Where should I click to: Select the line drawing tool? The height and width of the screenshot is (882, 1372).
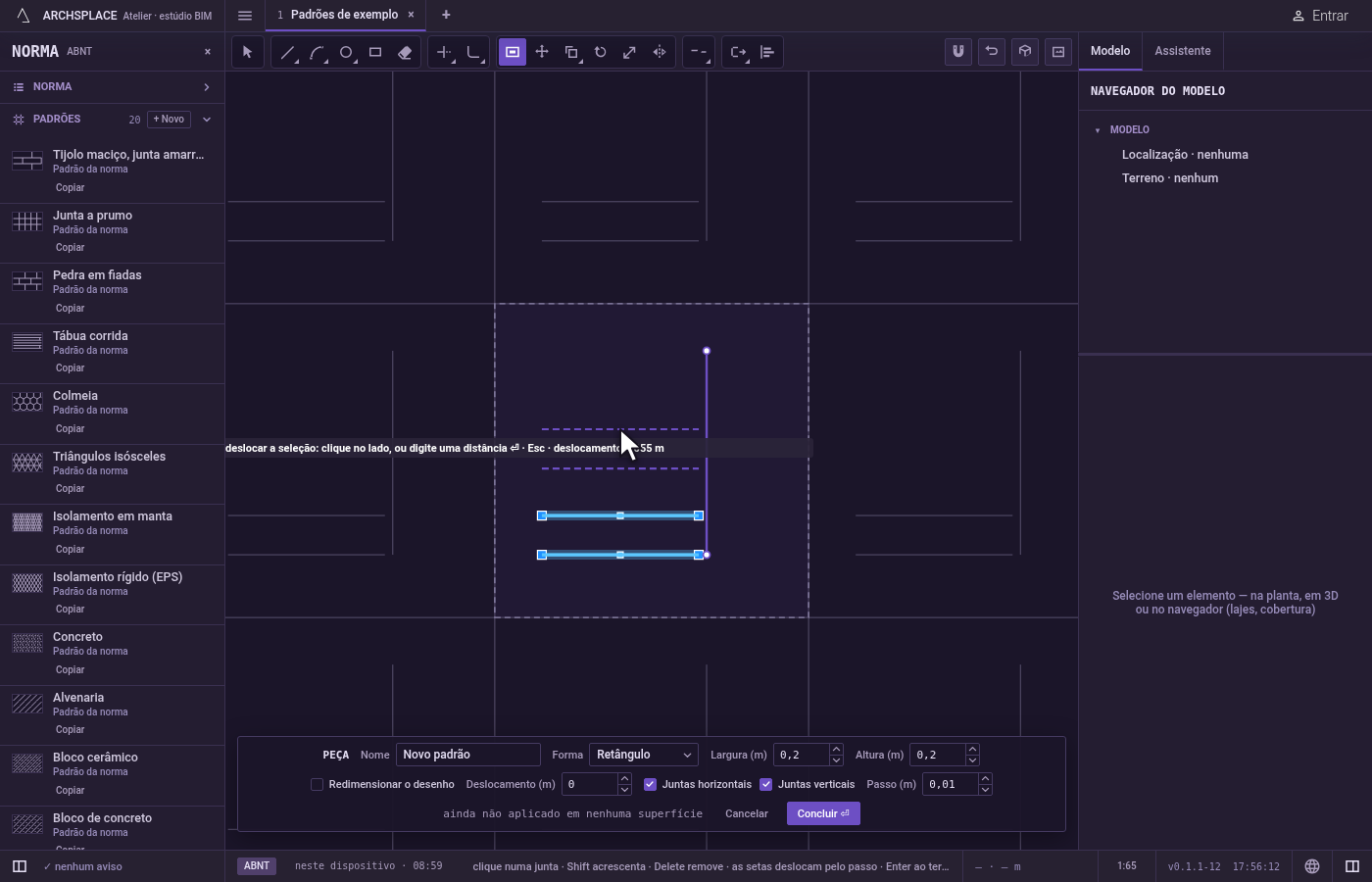click(287, 52)
